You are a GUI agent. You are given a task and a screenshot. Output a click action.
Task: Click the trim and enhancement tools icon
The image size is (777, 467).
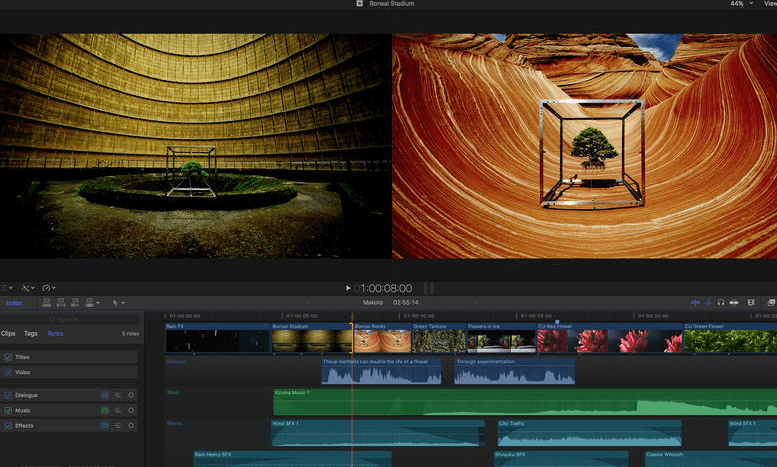click(27, 288)
